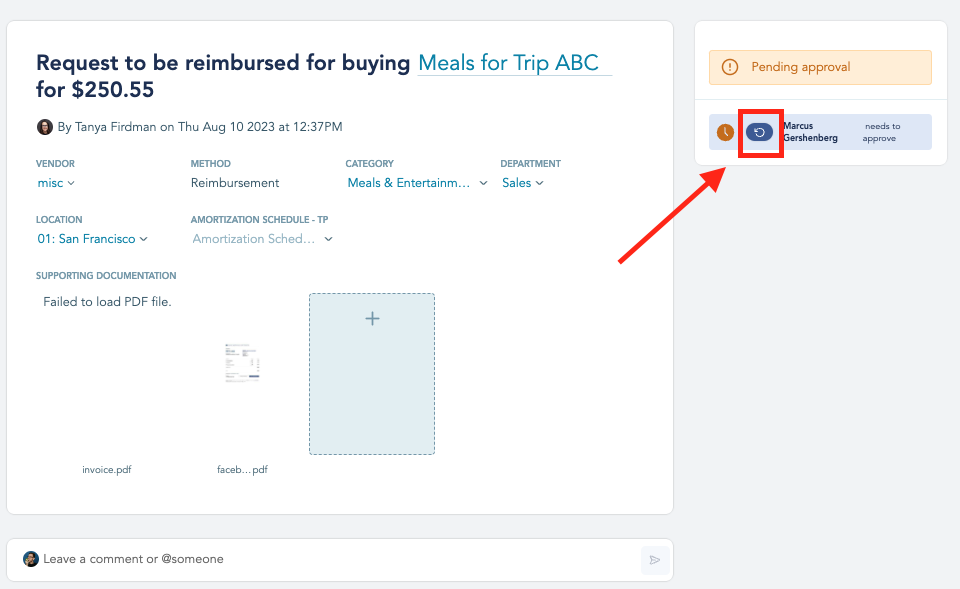Image resolution: width=960 pixels, height=589 pixels.
Task: Click the Leave a comment field
Action: coord(340,560)
